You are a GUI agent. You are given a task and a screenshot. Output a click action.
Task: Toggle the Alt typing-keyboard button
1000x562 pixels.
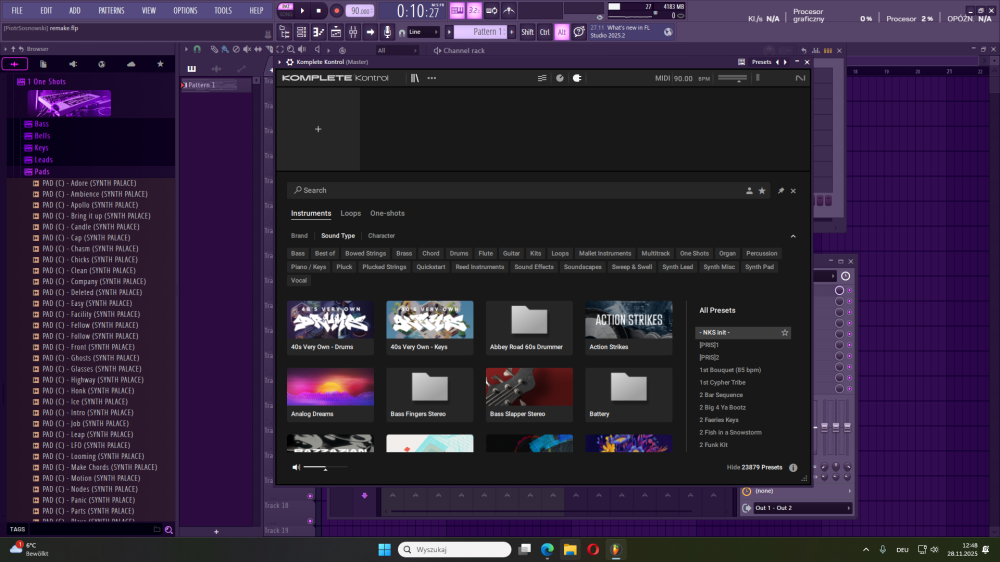[x=561, y=32]
